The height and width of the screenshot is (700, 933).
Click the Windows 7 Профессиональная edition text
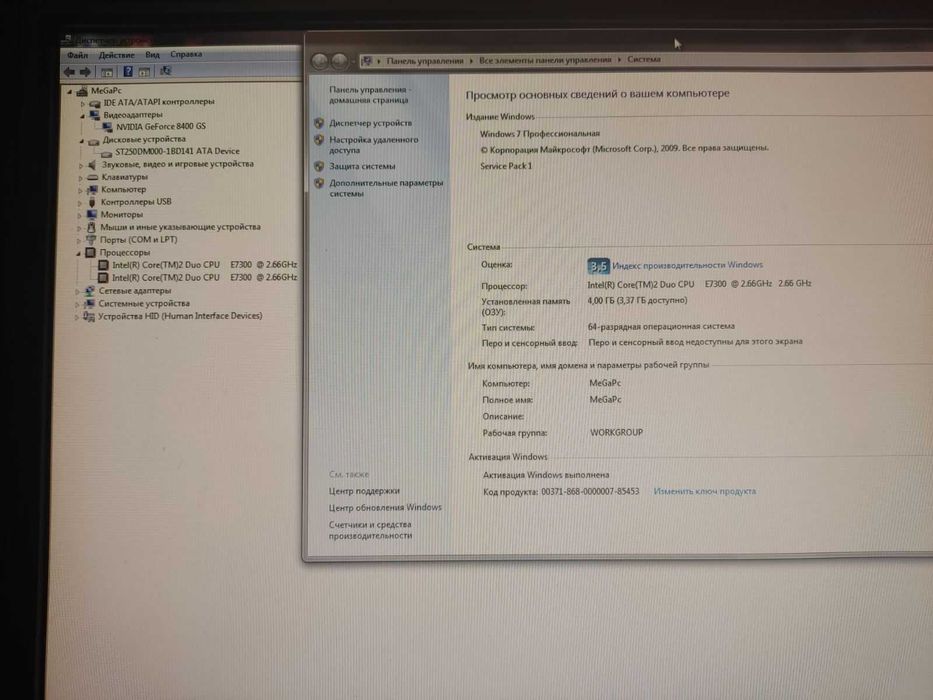click(540, 134)
